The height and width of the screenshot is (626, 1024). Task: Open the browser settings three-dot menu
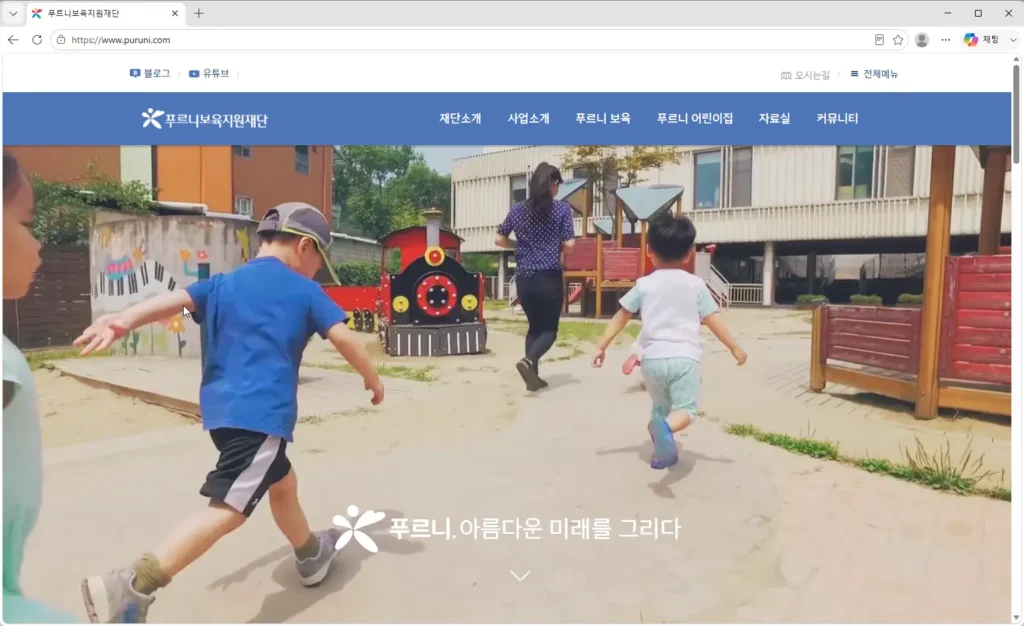pyautogui.click(x=946, y=40)
